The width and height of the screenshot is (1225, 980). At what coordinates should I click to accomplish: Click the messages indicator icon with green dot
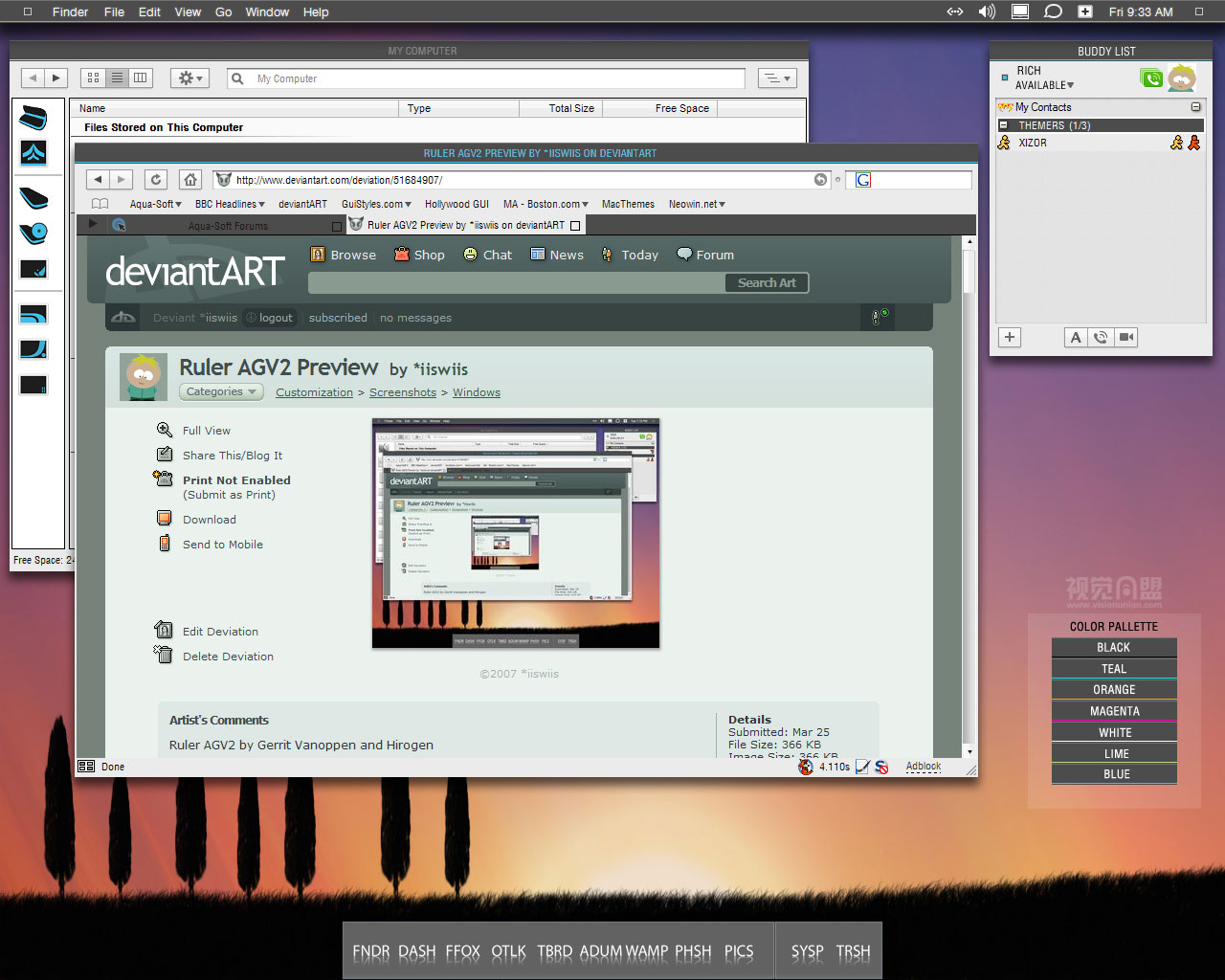(x=878, y=317)
